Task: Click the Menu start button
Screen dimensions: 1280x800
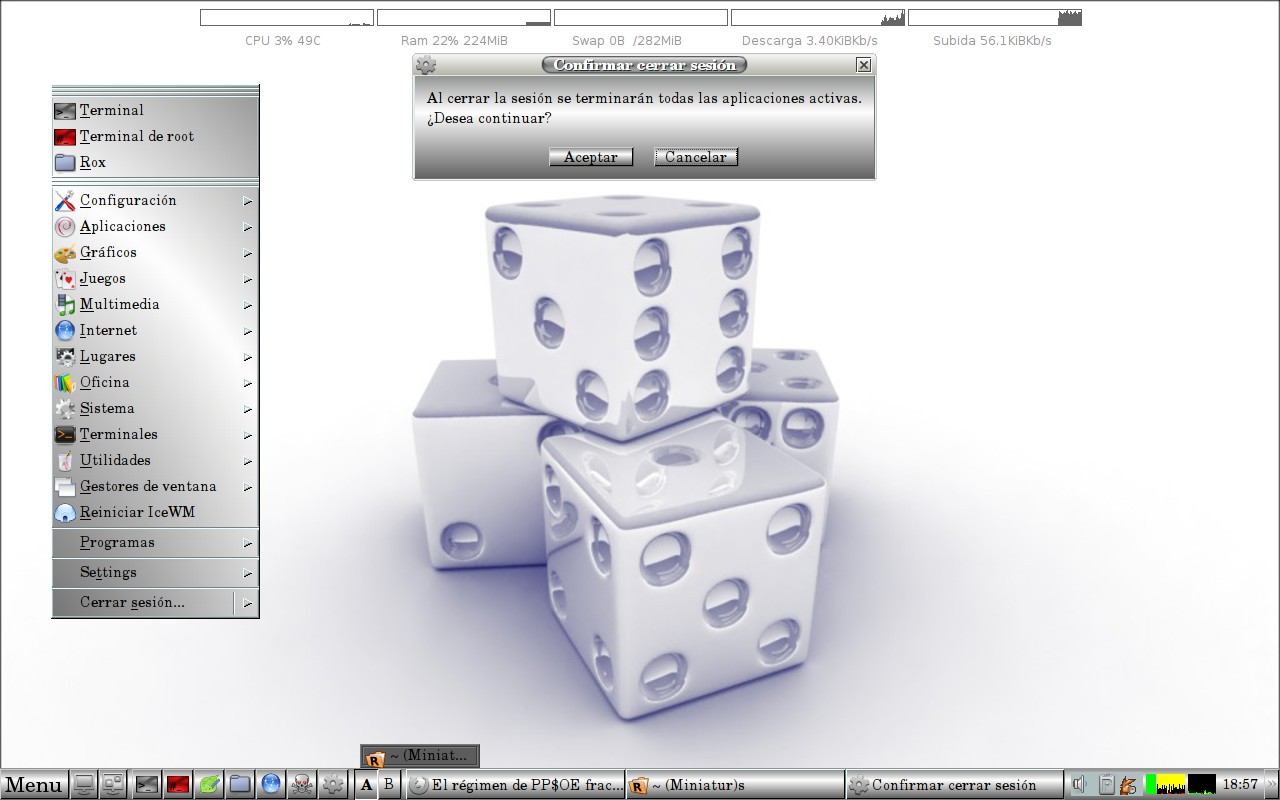Action: (34, 785)
